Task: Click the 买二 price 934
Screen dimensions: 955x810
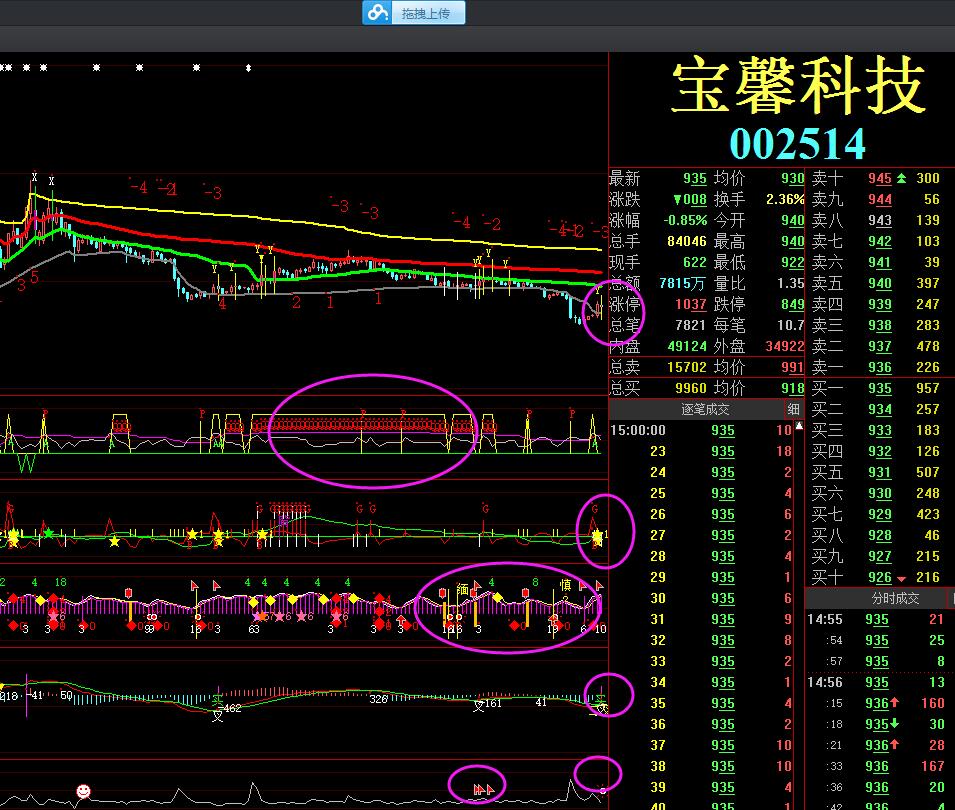Action: (880, 409)
